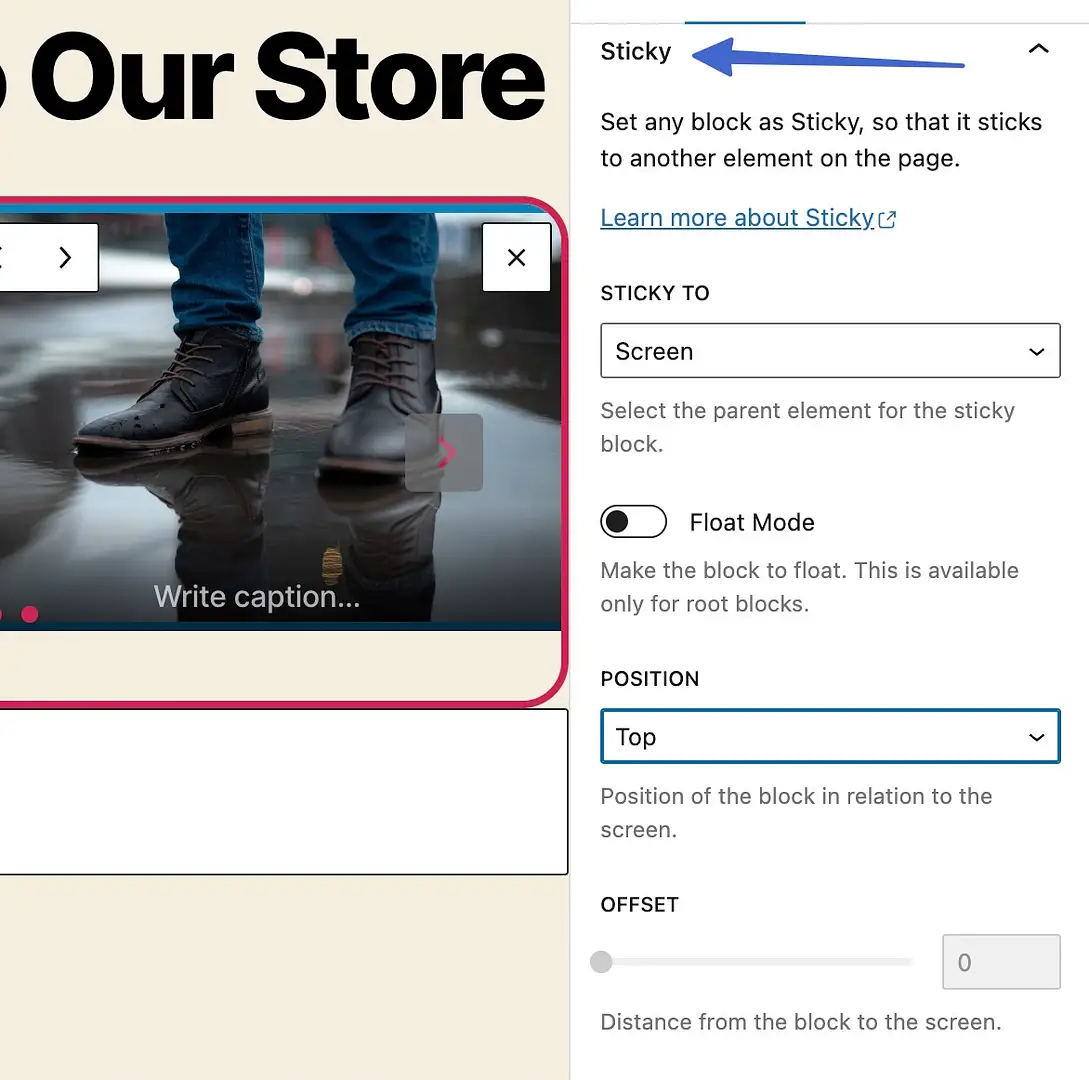The height and width of the screenshot is (1080, 1089).
Task: Collapse the Sticky panel with the chevron
Action: pos(1039,49)
